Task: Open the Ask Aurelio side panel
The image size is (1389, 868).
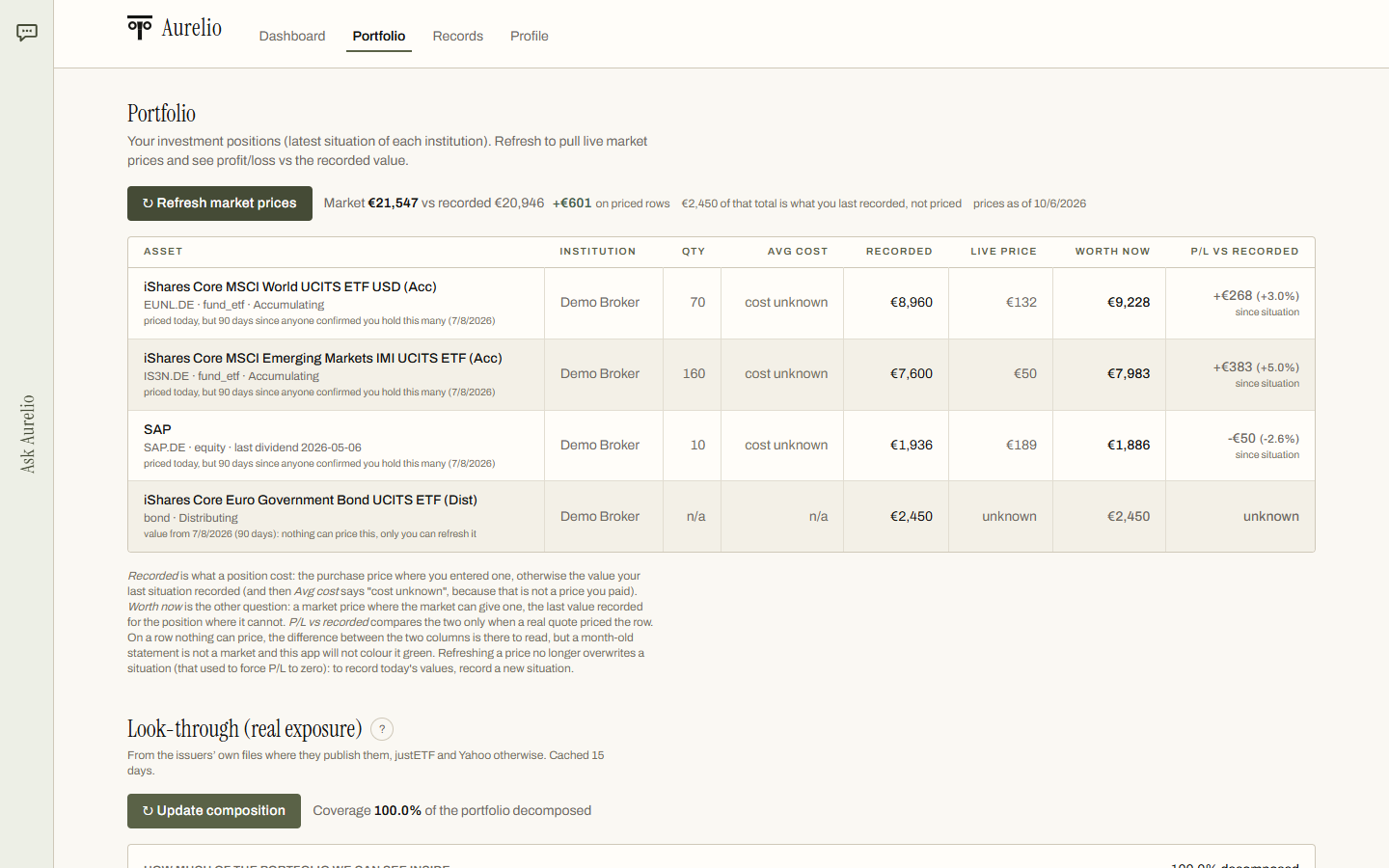Action: [27, 434]
